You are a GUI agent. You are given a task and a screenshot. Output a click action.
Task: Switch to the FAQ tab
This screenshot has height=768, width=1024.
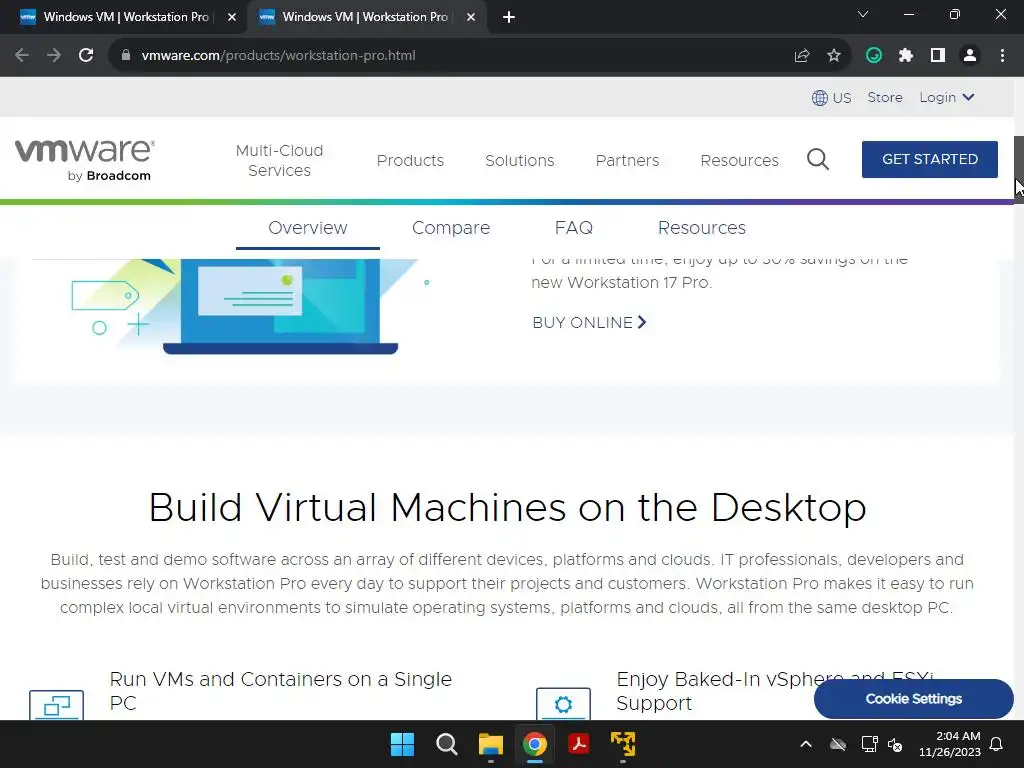point(573,228)
